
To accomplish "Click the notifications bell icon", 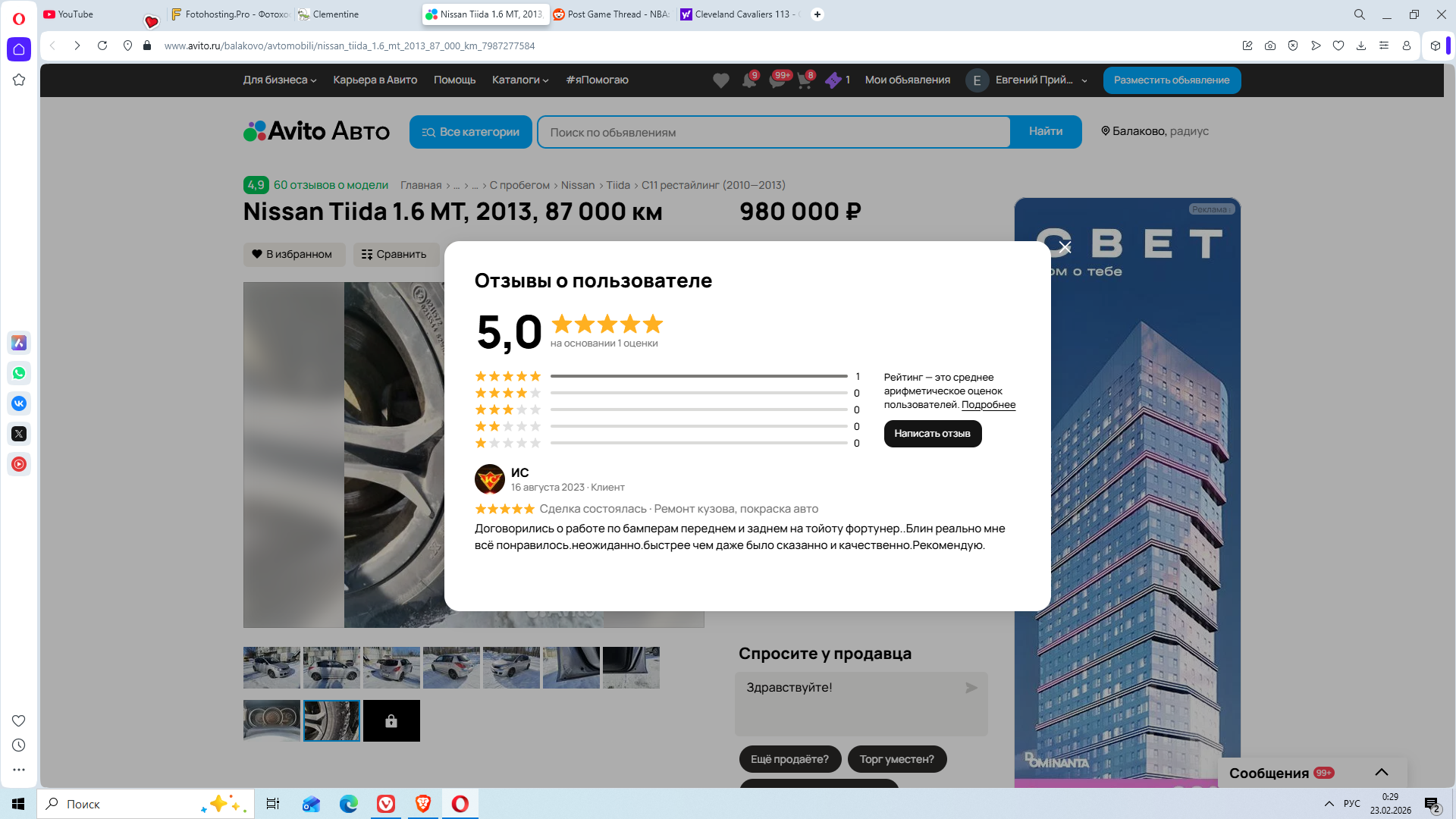I will coord(749,80).
